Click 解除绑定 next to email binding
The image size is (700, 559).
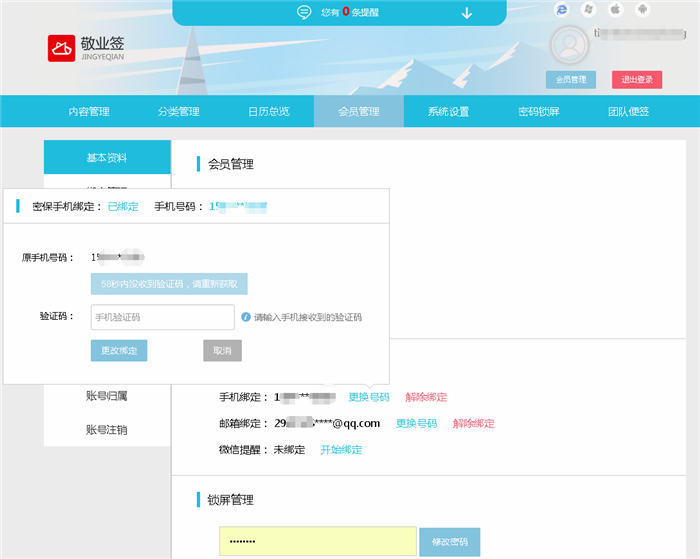pos(473,423)
